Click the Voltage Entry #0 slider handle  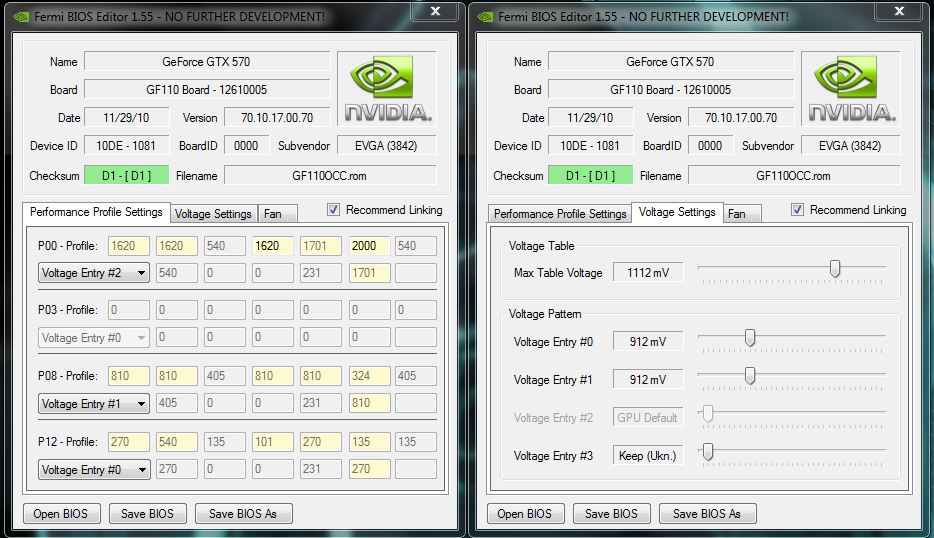tap(750, 338)
